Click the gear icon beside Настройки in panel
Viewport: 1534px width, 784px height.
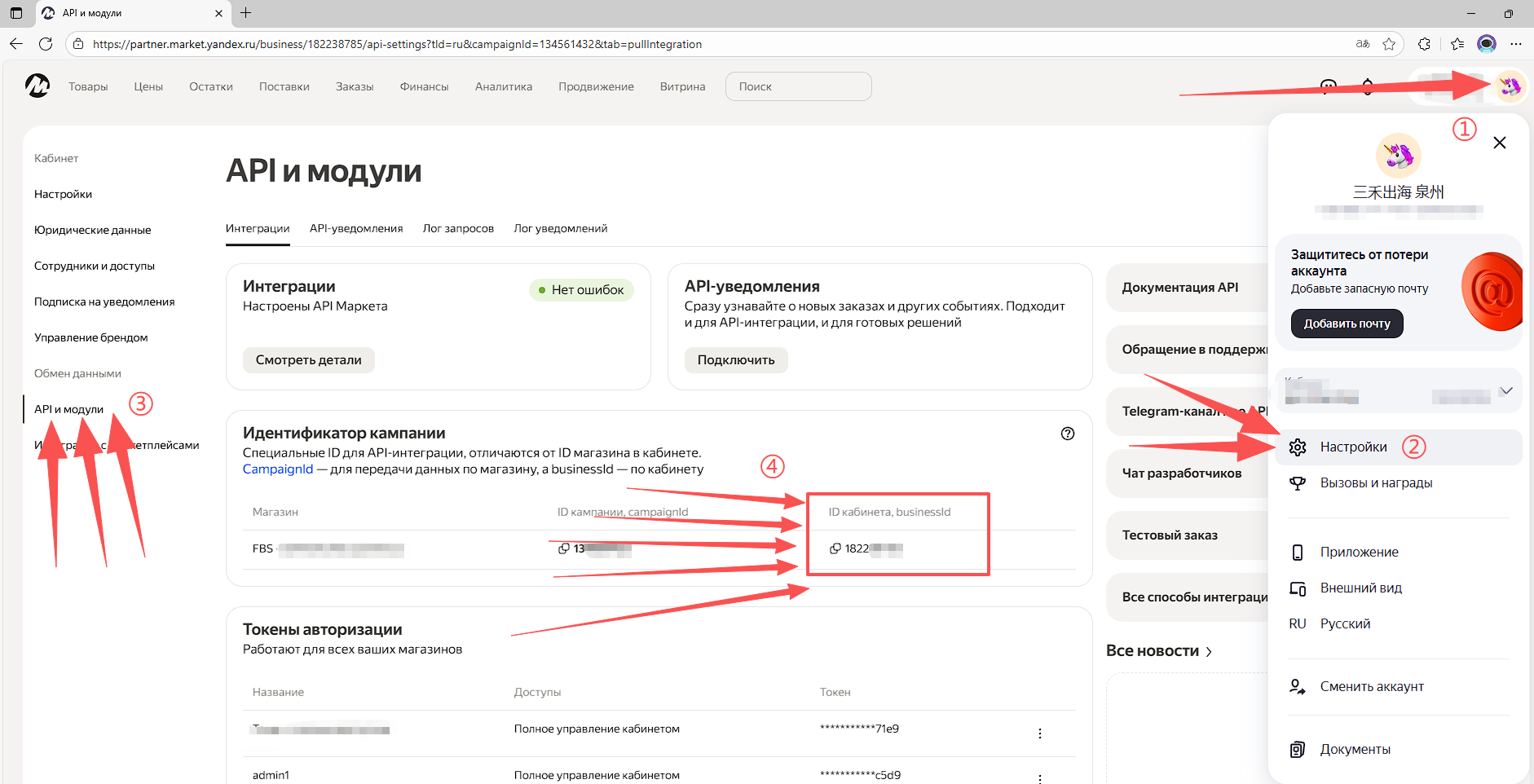pos(1298,447)
